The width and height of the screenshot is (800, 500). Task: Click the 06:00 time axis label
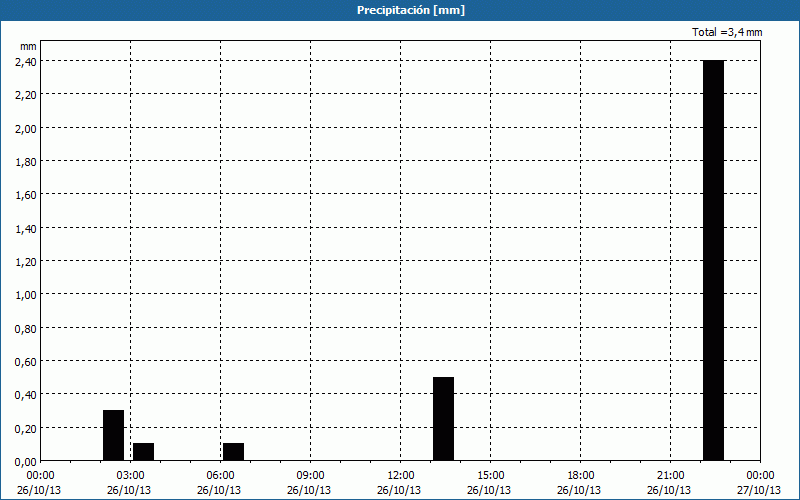[220, 476]
